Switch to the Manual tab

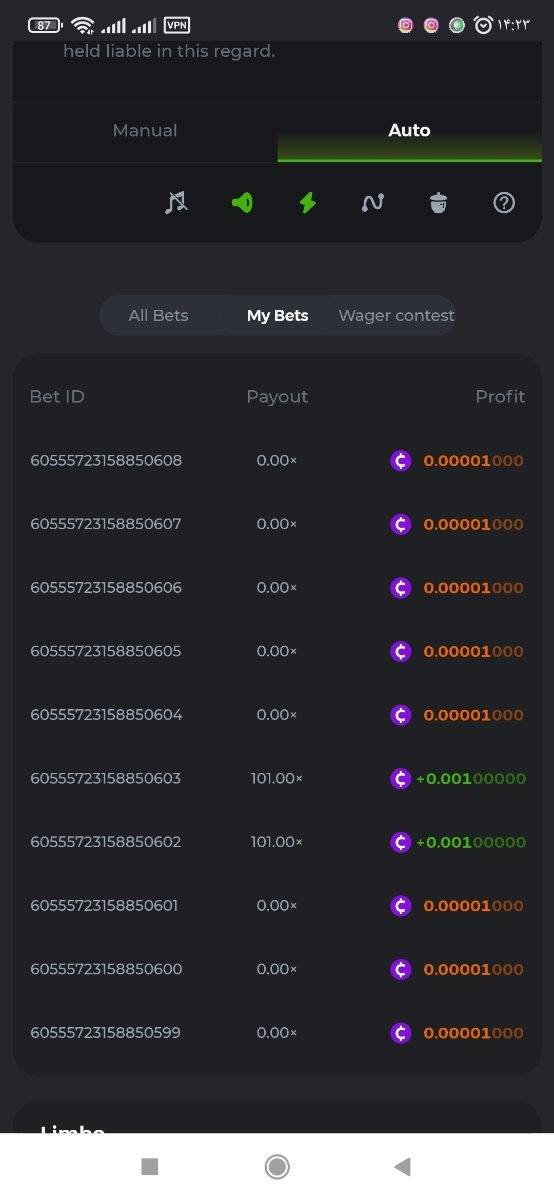coord(145,131)
